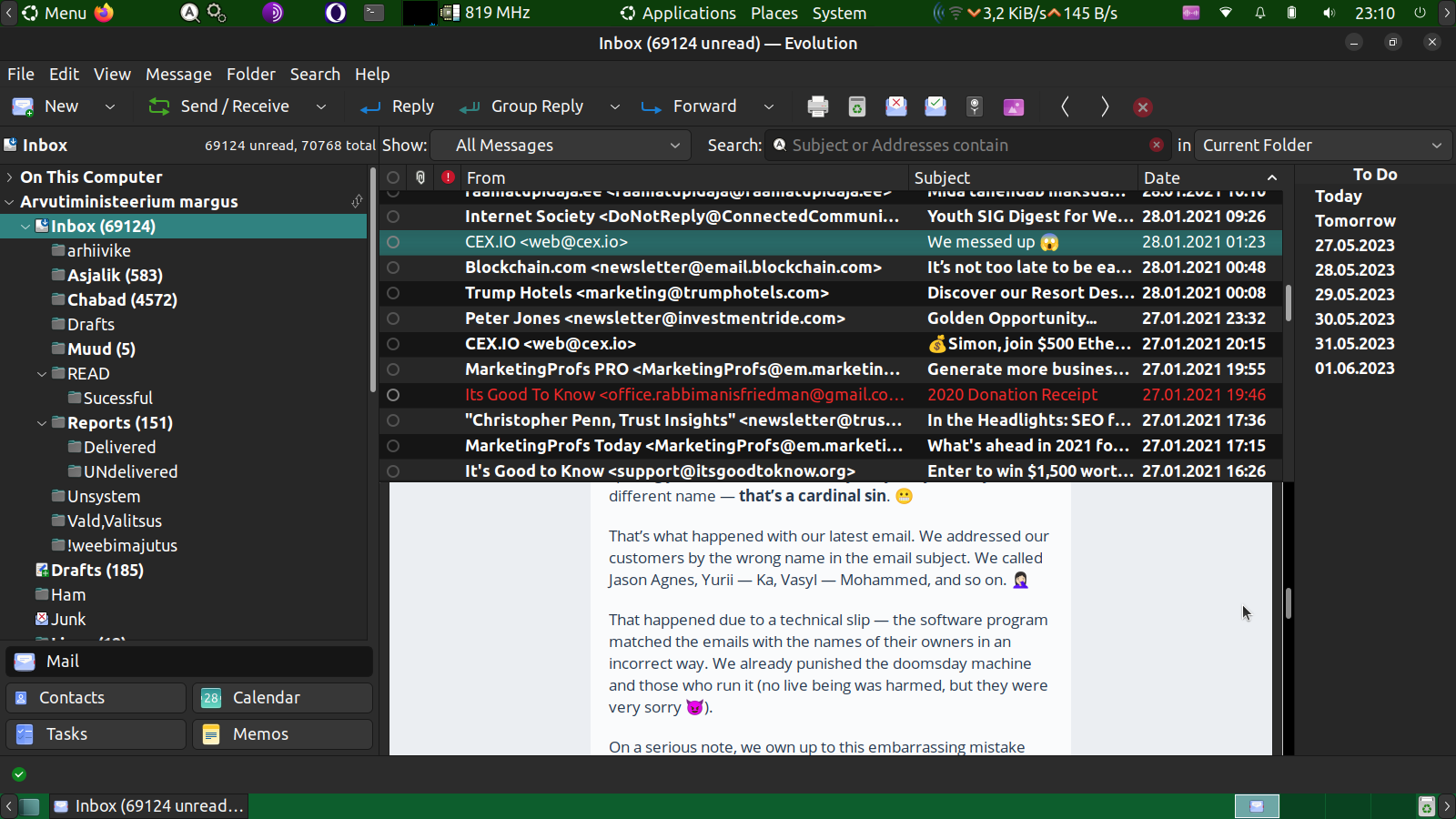Image resolution: width=1456 pixels, height=819 pixels.
Task: Sort by the status circle column header
Action: coord(393,177)
